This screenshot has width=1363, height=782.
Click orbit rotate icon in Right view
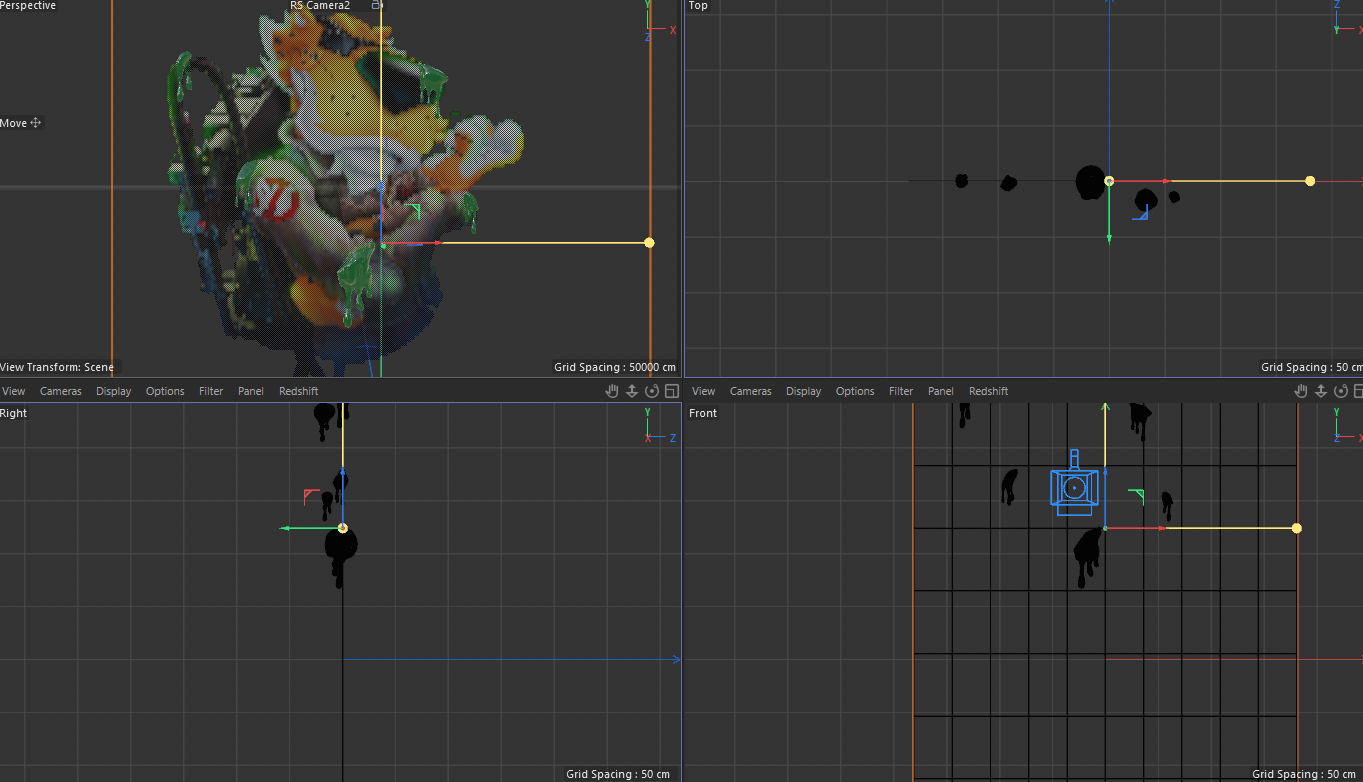coord(652,391)
